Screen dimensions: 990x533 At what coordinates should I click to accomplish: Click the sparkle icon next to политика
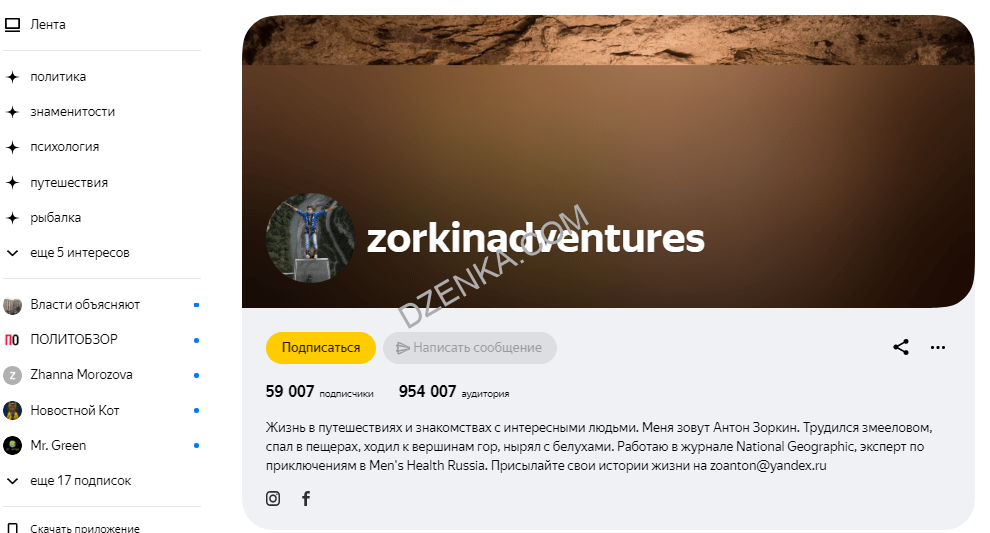point(13,77)
